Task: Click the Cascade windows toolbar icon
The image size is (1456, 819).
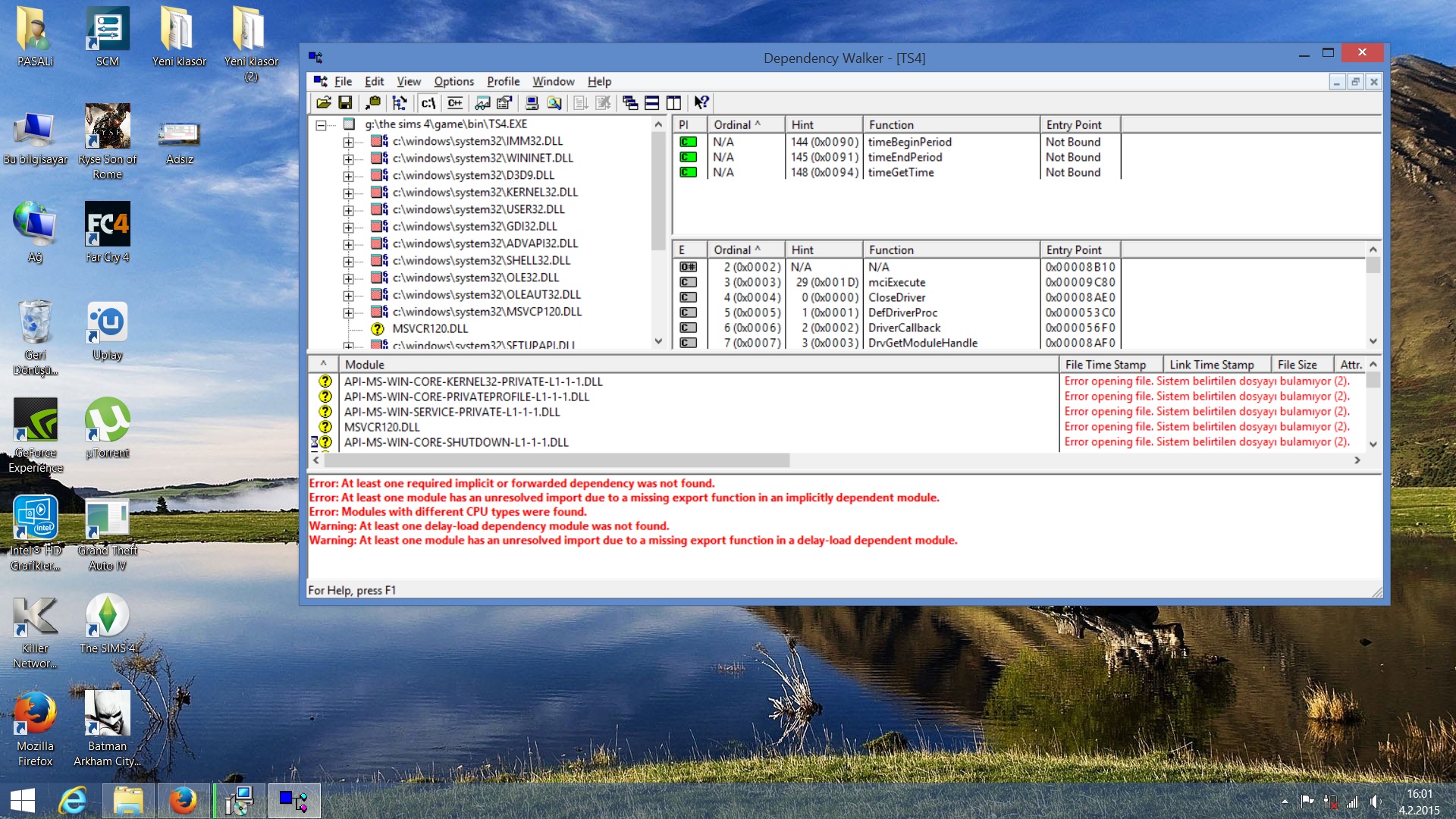Action: click(x=630, y=103)
